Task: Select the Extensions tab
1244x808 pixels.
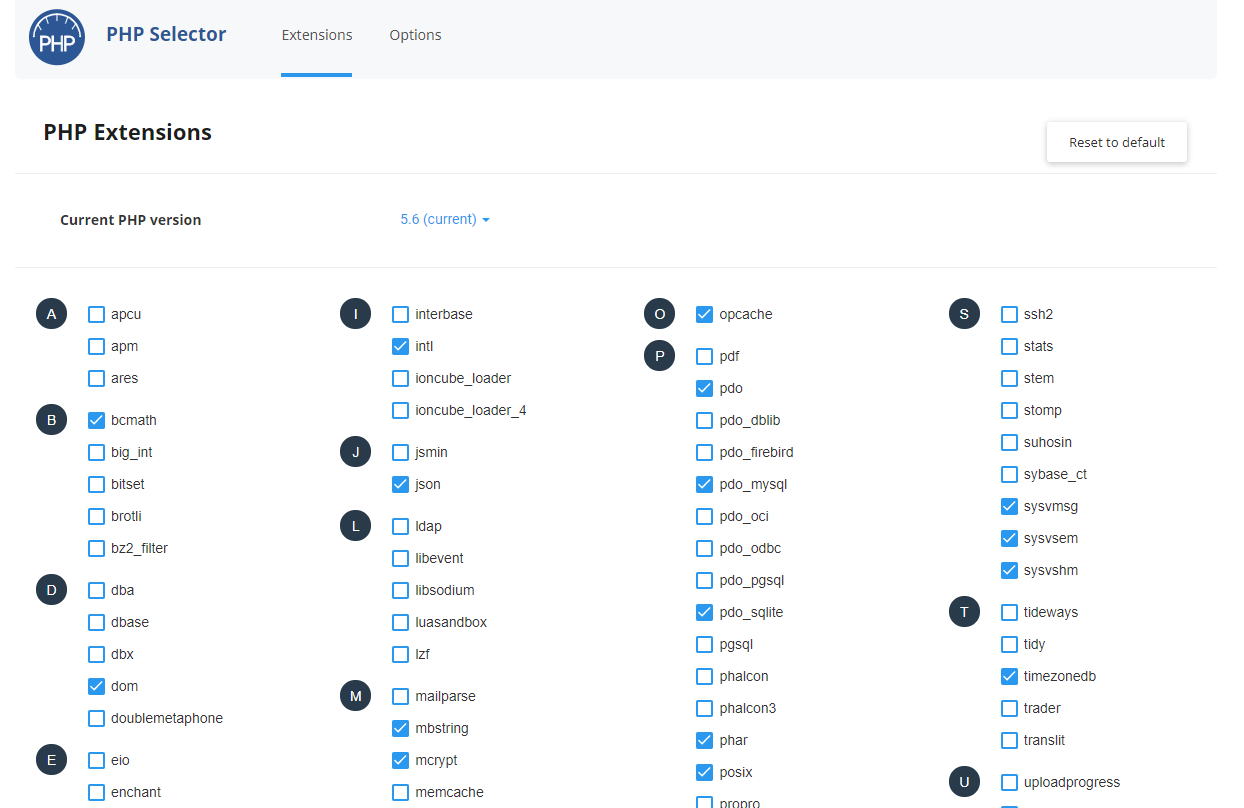Action: pyautogui.click(x=316, y=34)
